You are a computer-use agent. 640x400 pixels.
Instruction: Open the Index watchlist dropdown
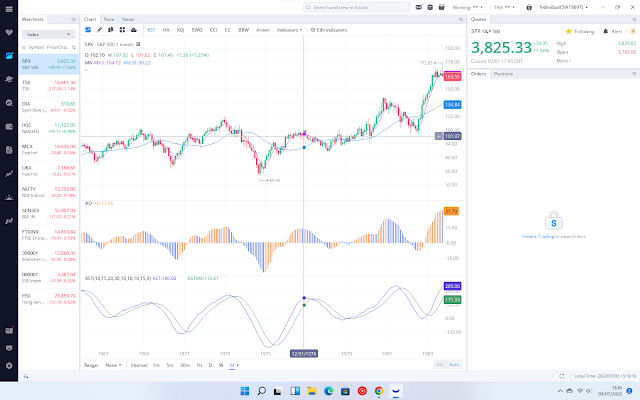(49, 34)
